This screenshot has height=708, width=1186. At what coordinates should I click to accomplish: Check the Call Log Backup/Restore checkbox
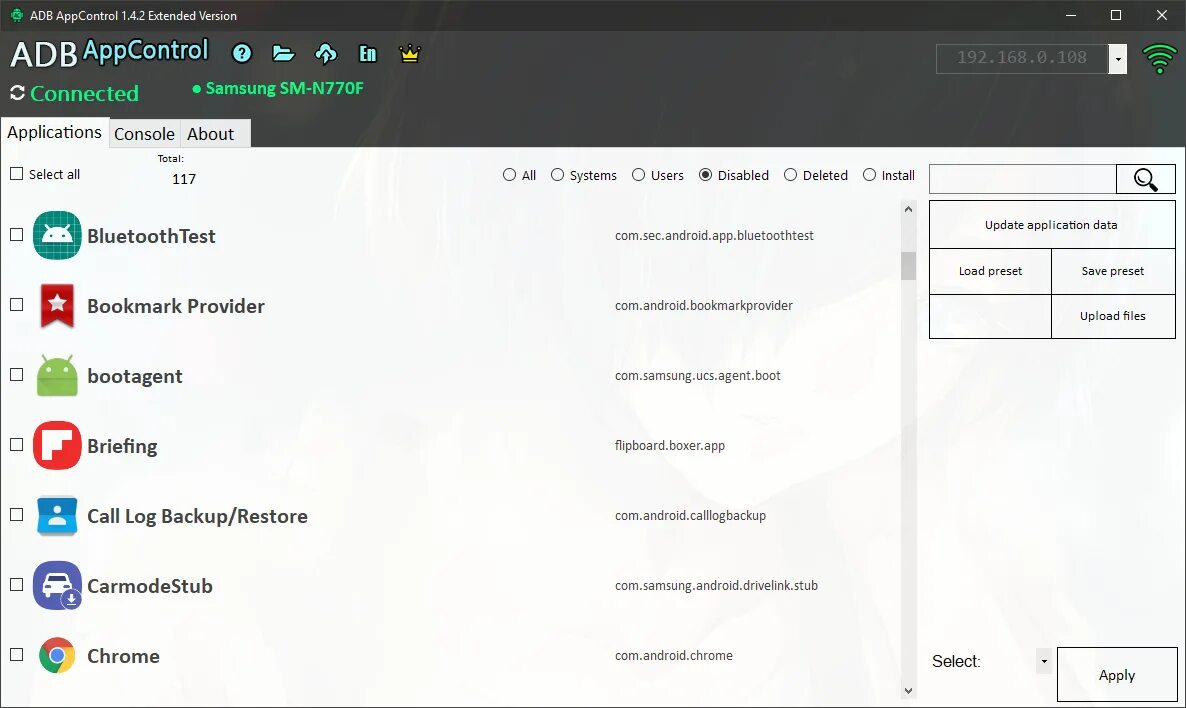17,515
